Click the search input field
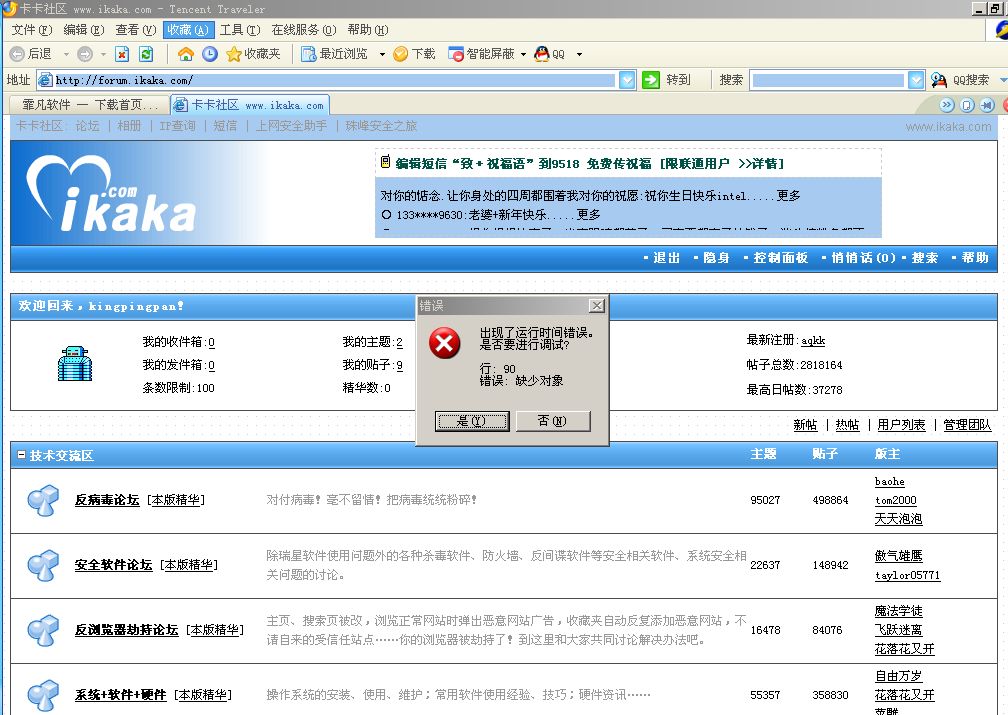1008x715 pixels. click(x=828, y=80)
